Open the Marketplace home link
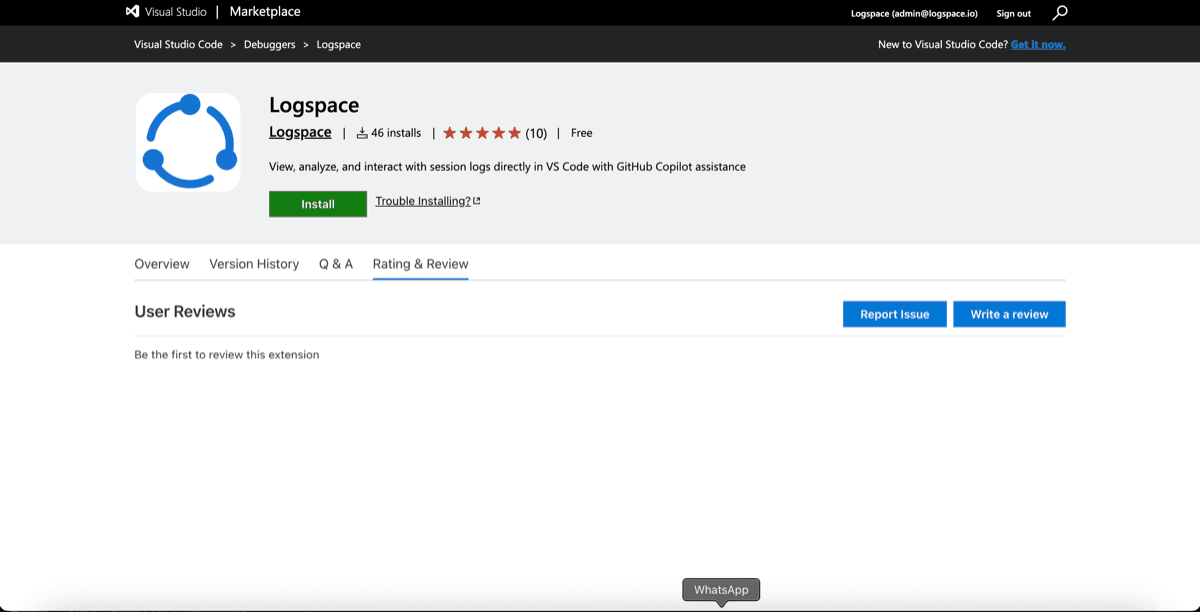 (265, 12)
